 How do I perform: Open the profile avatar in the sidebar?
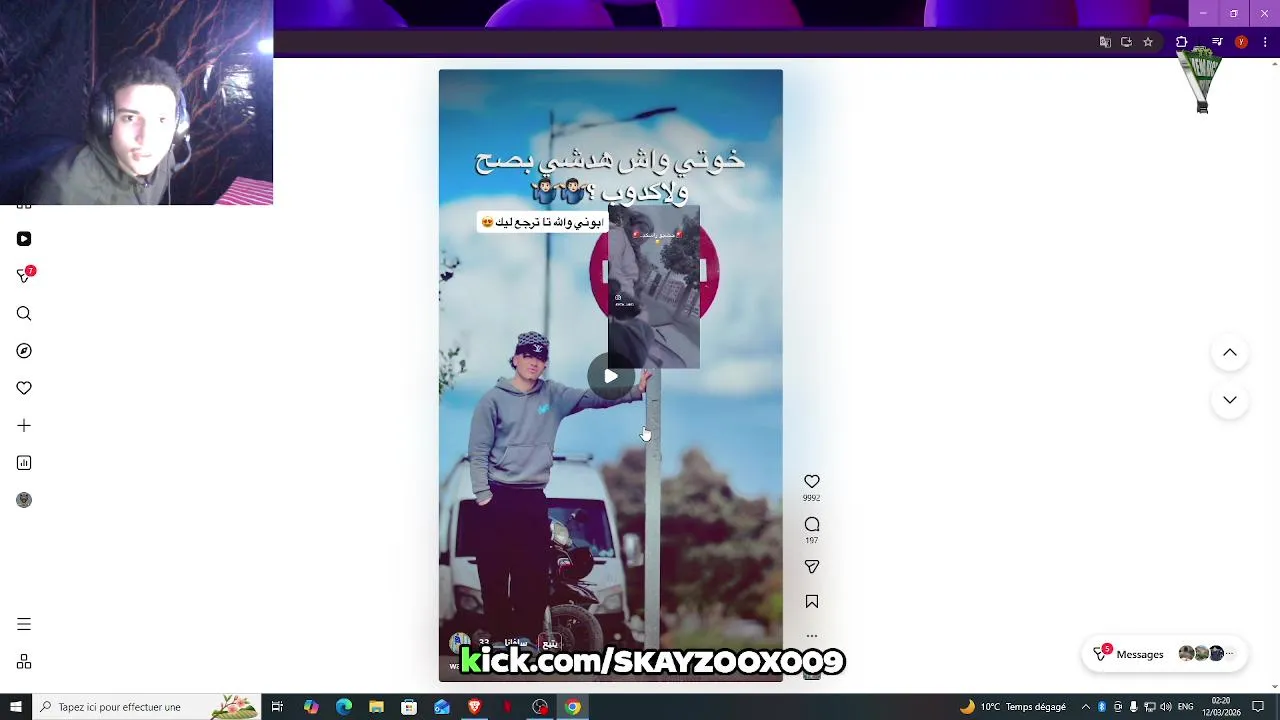tap(24, 500)
